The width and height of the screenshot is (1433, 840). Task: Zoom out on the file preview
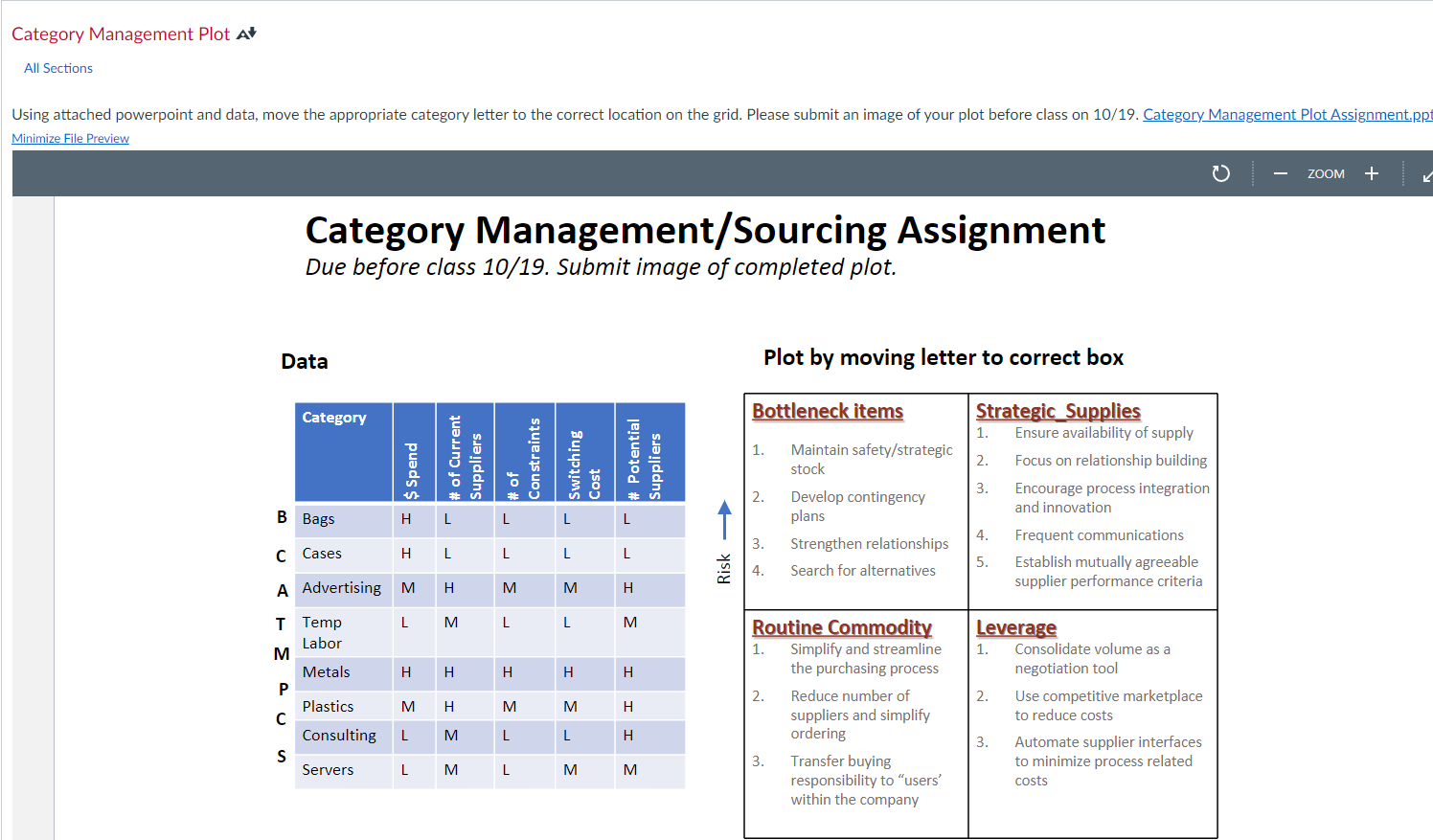click(1281, 173)
